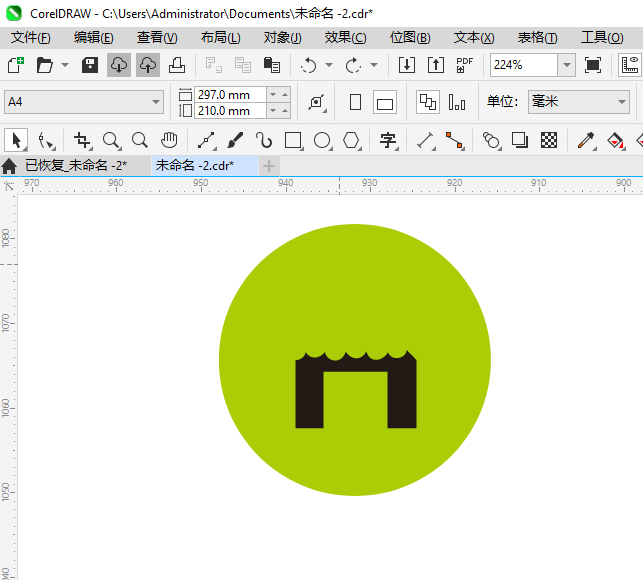
Task: Export the drawing with export icon
Action: 436,65
